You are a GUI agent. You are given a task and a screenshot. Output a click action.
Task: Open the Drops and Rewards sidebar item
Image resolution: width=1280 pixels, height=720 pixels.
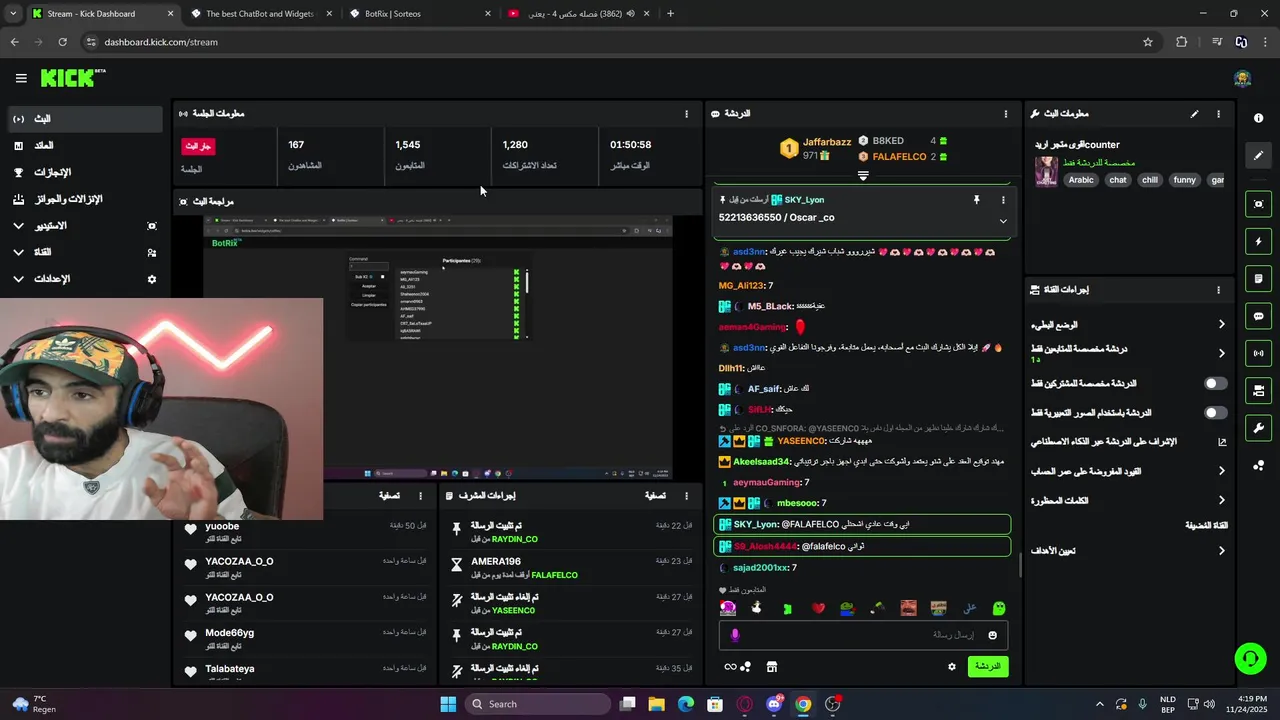84,199
